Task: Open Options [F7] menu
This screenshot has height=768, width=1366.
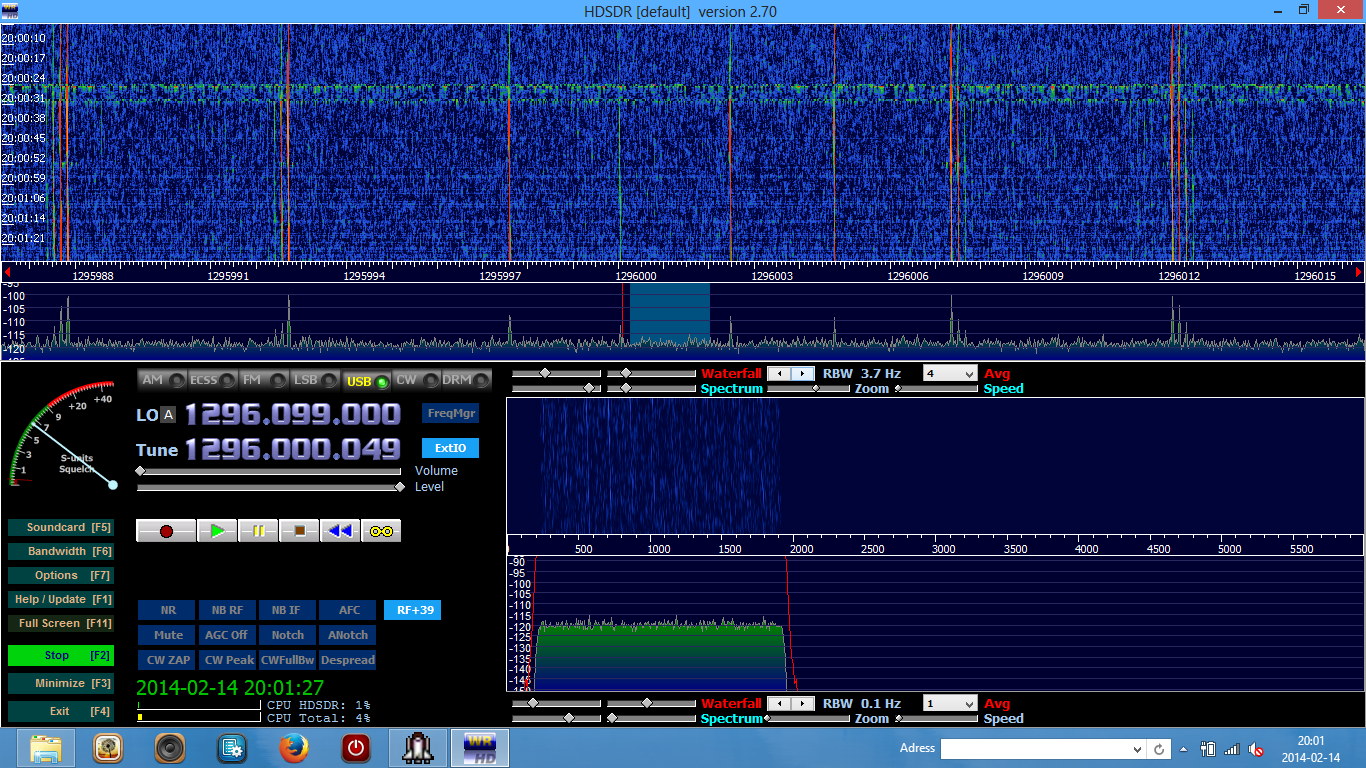Action: [60, 575]
